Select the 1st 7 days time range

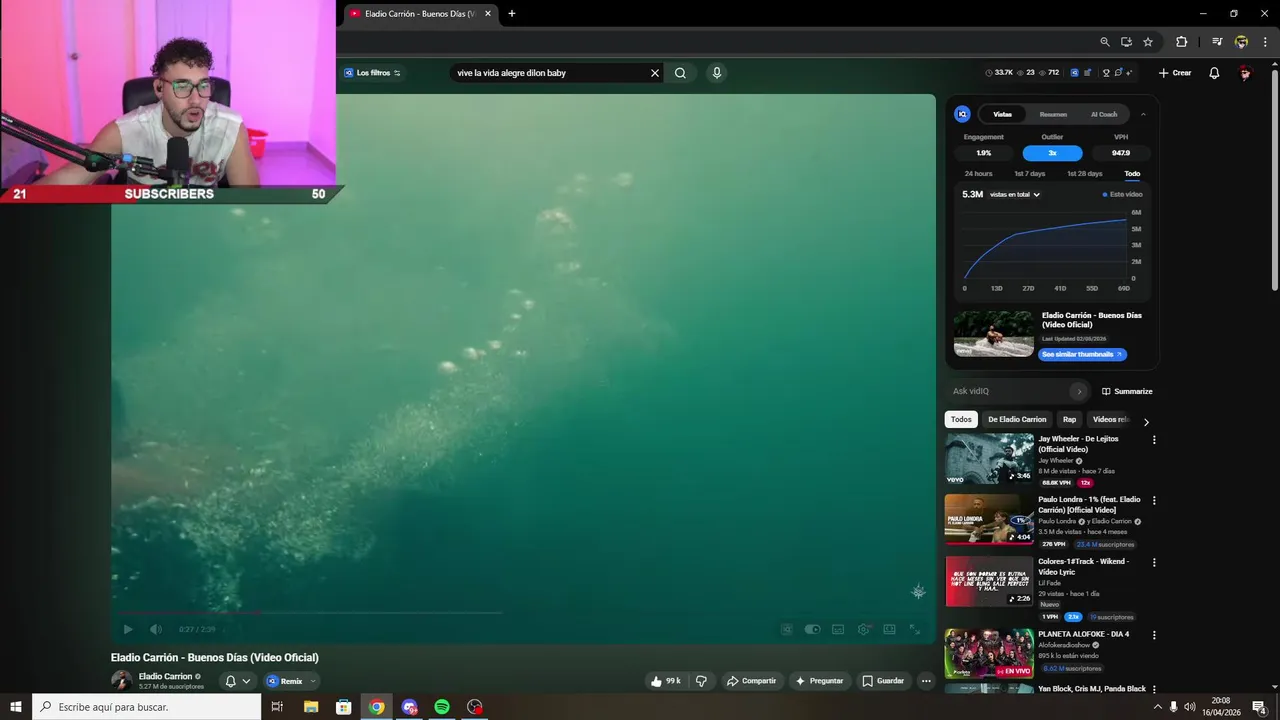tap(1029, 174)
